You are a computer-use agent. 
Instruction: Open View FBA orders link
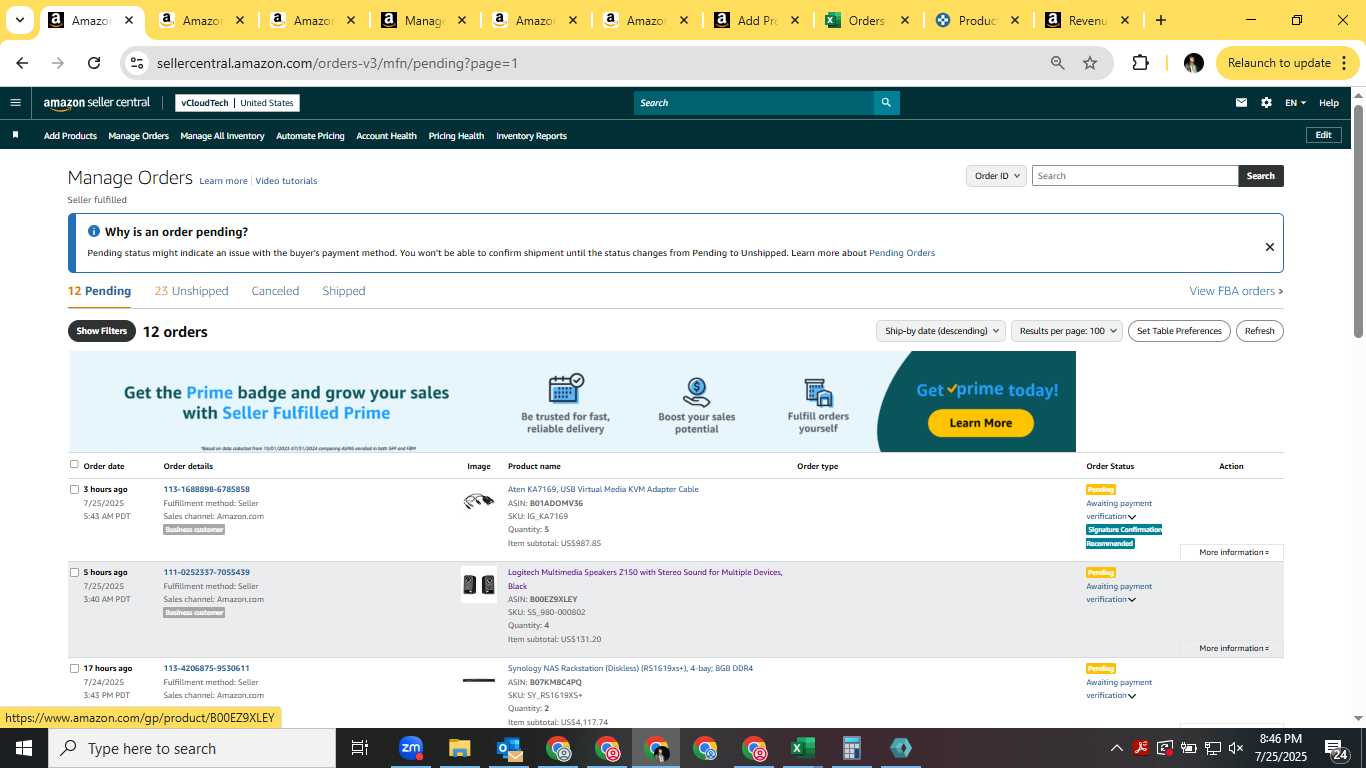(x=1236, y=291)
